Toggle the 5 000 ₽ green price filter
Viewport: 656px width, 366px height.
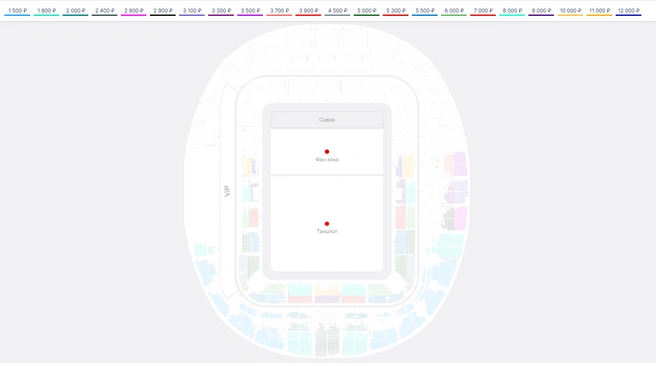pyautogui.click(x=366, y=10)
